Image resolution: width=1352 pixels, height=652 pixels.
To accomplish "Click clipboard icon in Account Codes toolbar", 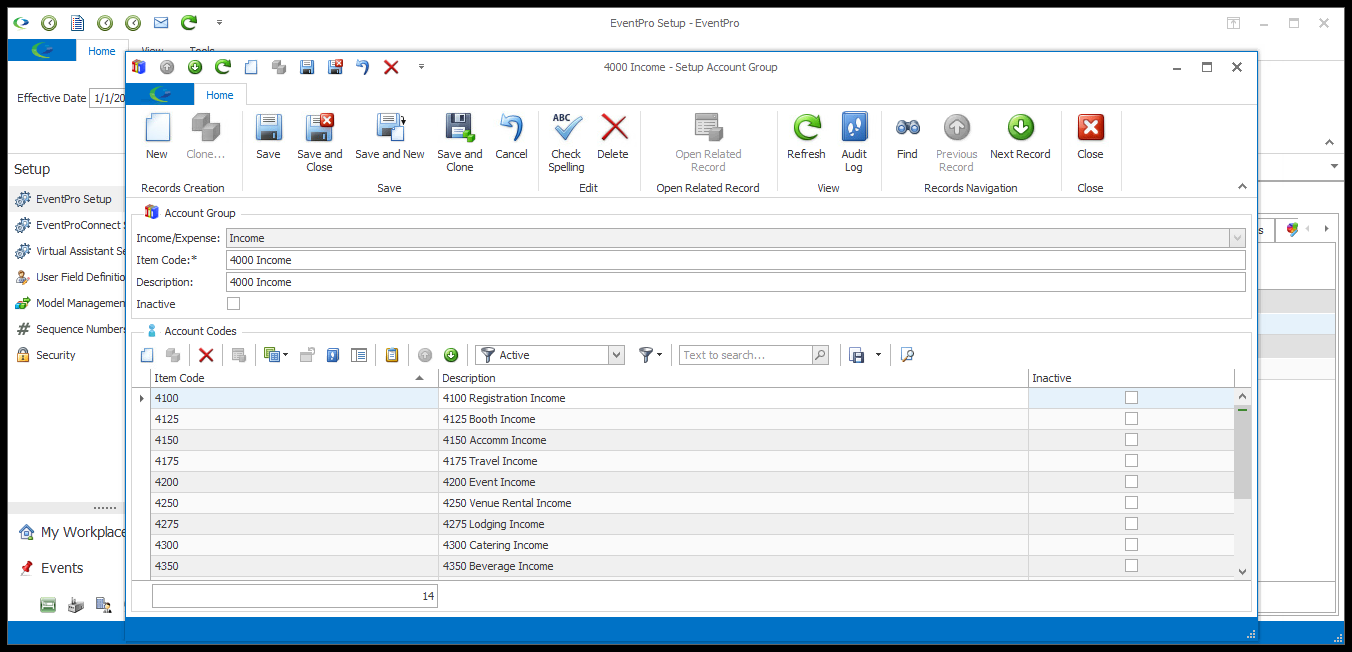I will tap(392, 355).
